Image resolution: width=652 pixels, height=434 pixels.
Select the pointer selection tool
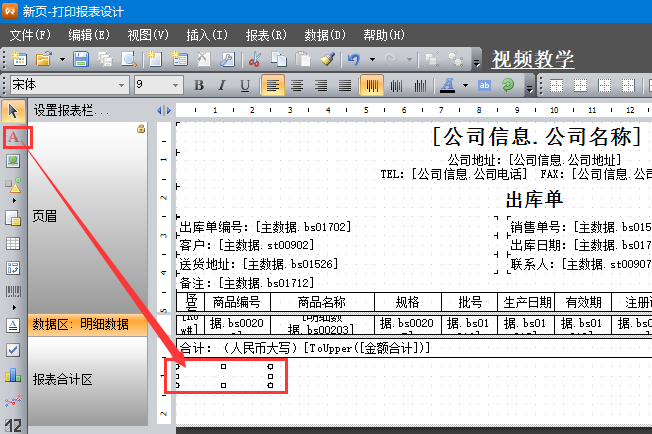coord(14,110)
